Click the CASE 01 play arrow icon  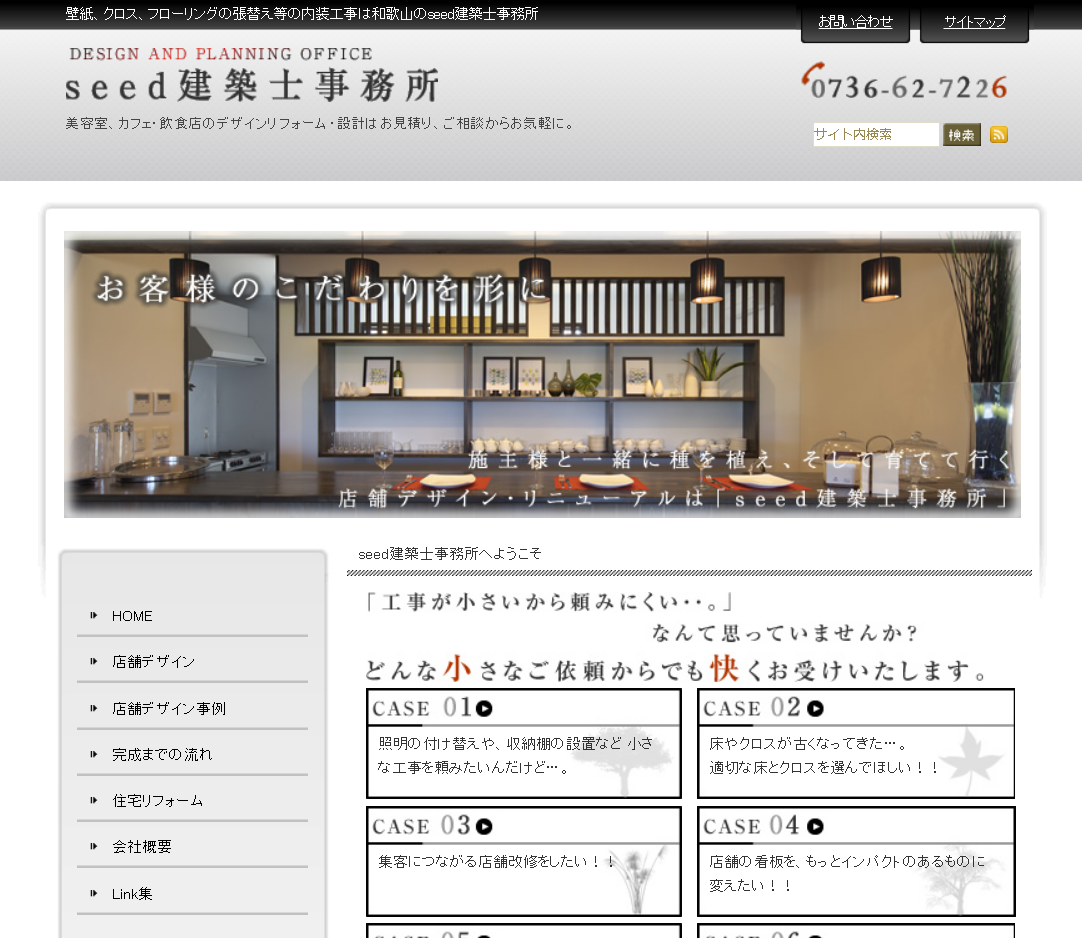(x=485, y=709)
